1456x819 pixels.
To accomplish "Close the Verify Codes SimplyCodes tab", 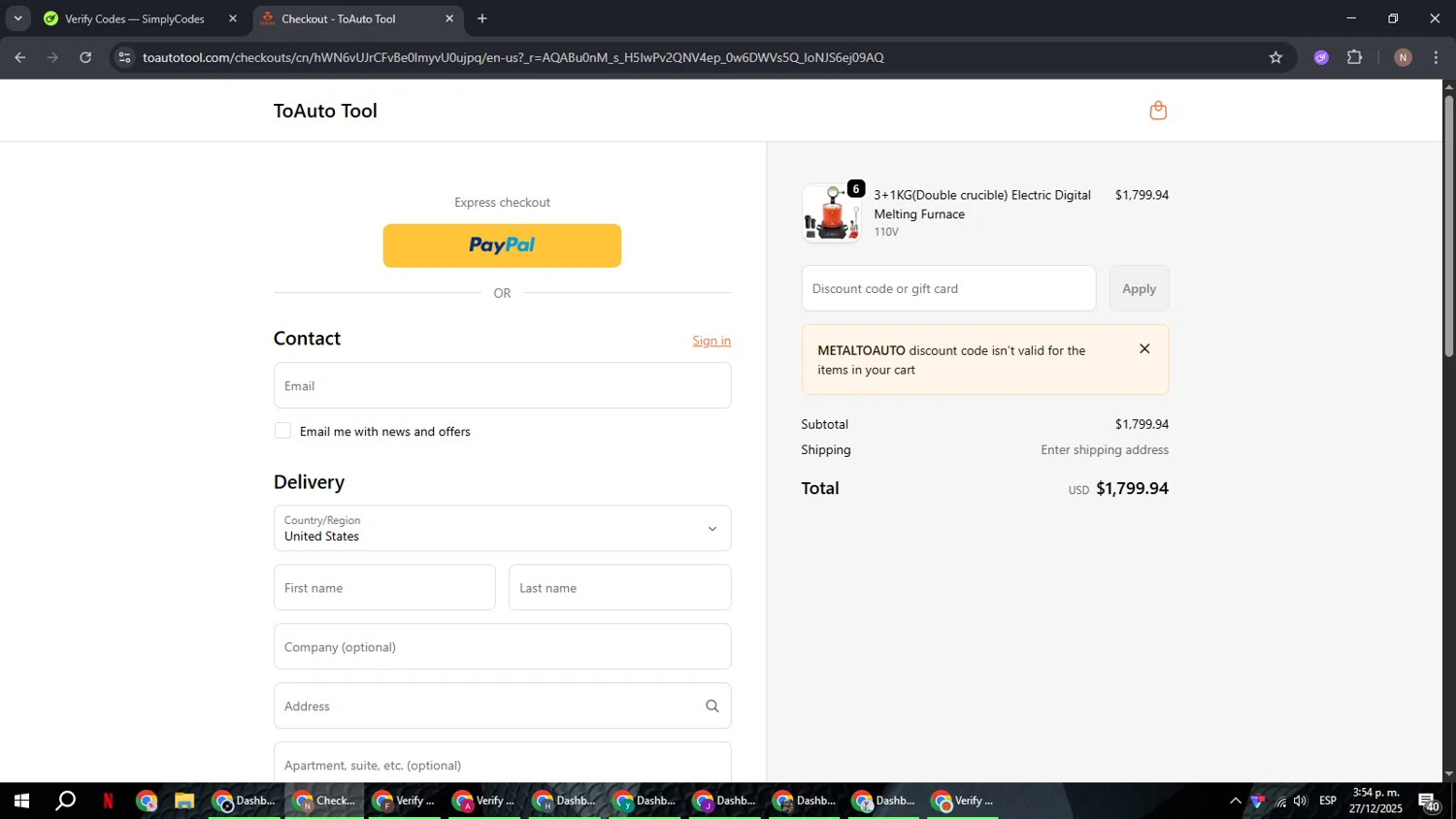I will [233, 18].
